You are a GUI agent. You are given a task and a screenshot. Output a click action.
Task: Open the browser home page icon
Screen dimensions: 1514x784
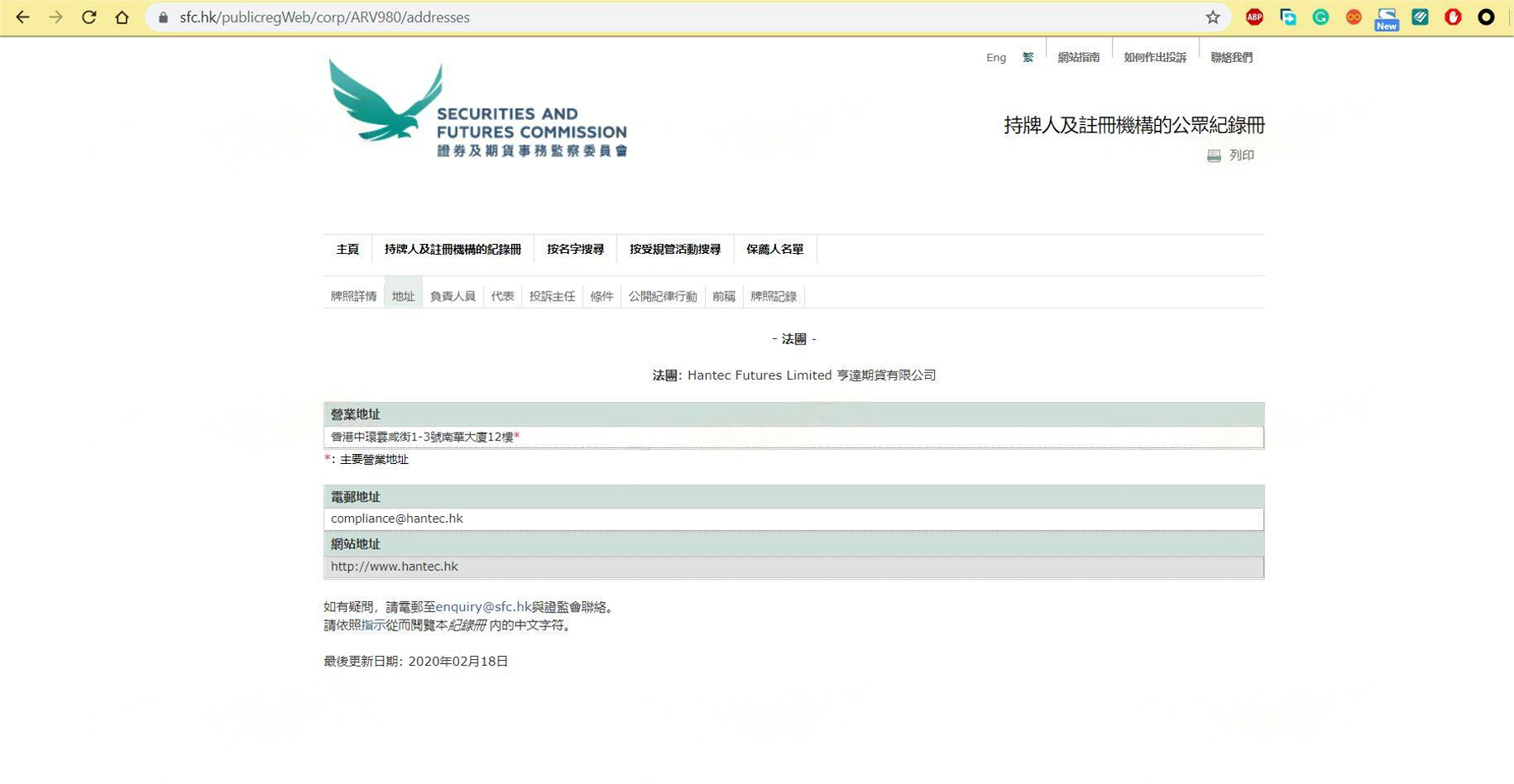point(122,17)
